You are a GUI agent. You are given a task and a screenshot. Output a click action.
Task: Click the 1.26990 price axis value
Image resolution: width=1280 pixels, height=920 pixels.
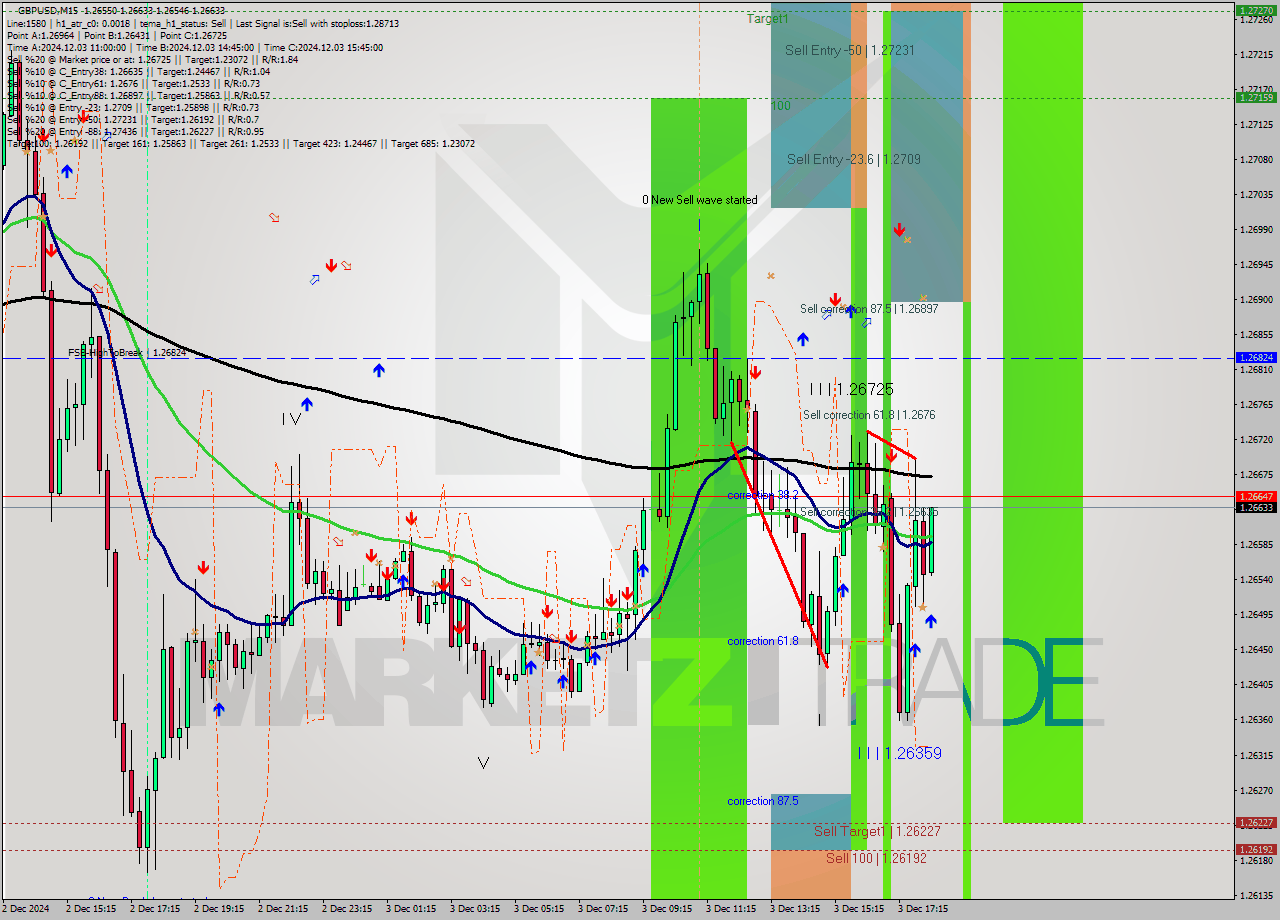1256,229
